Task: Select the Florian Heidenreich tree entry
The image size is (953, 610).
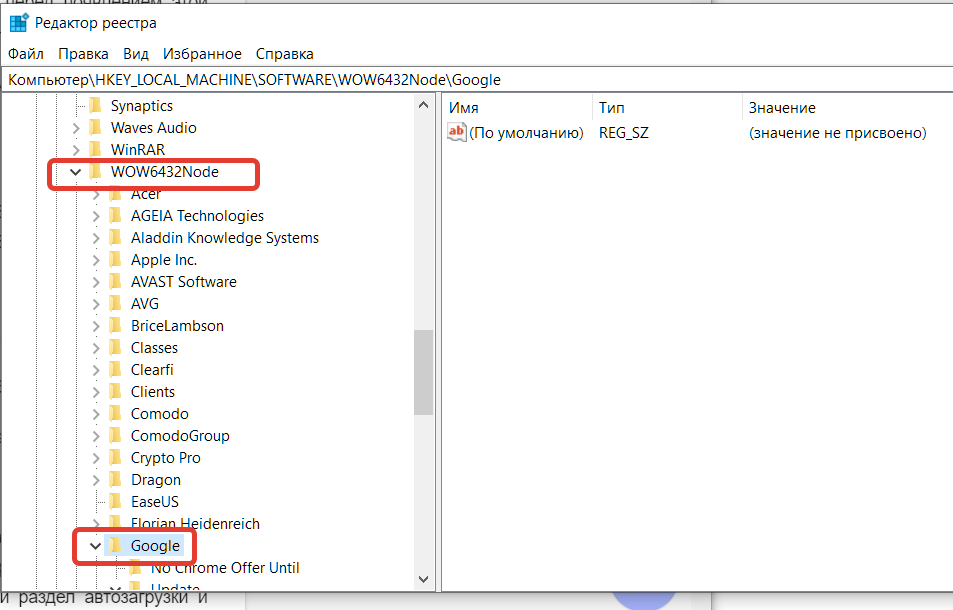Action: coord(195,524)
